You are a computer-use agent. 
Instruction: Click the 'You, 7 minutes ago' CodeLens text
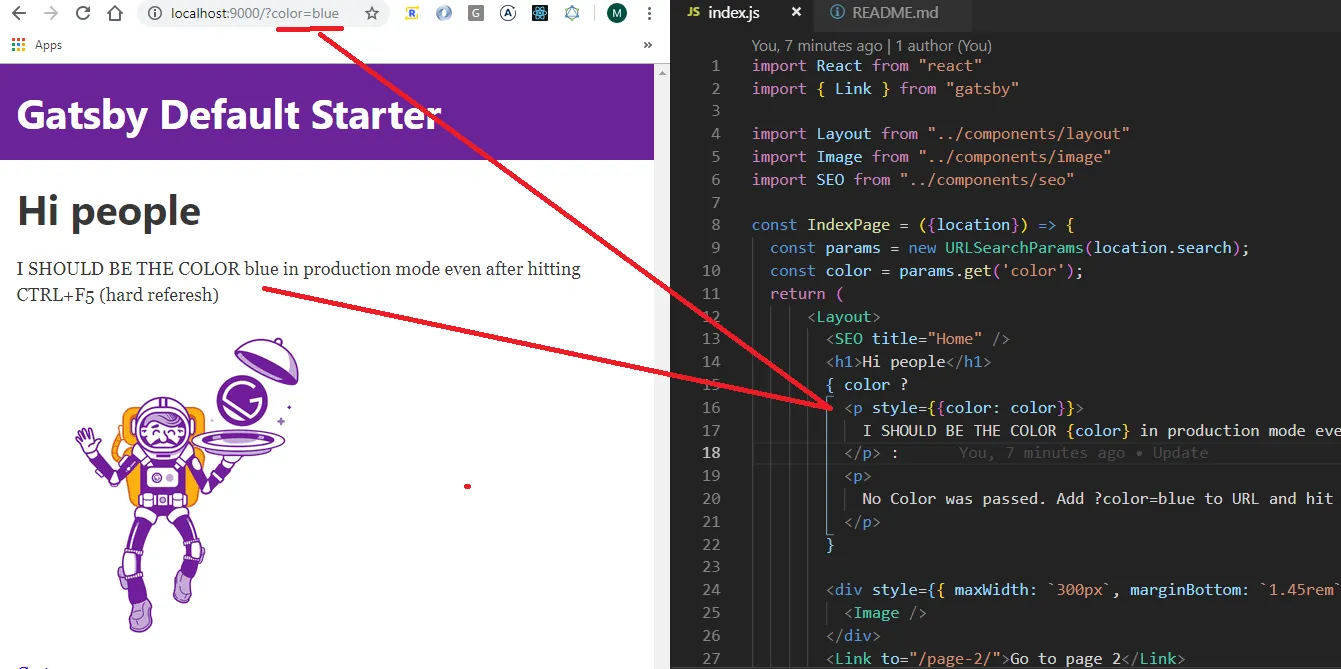tap(872, 45)
